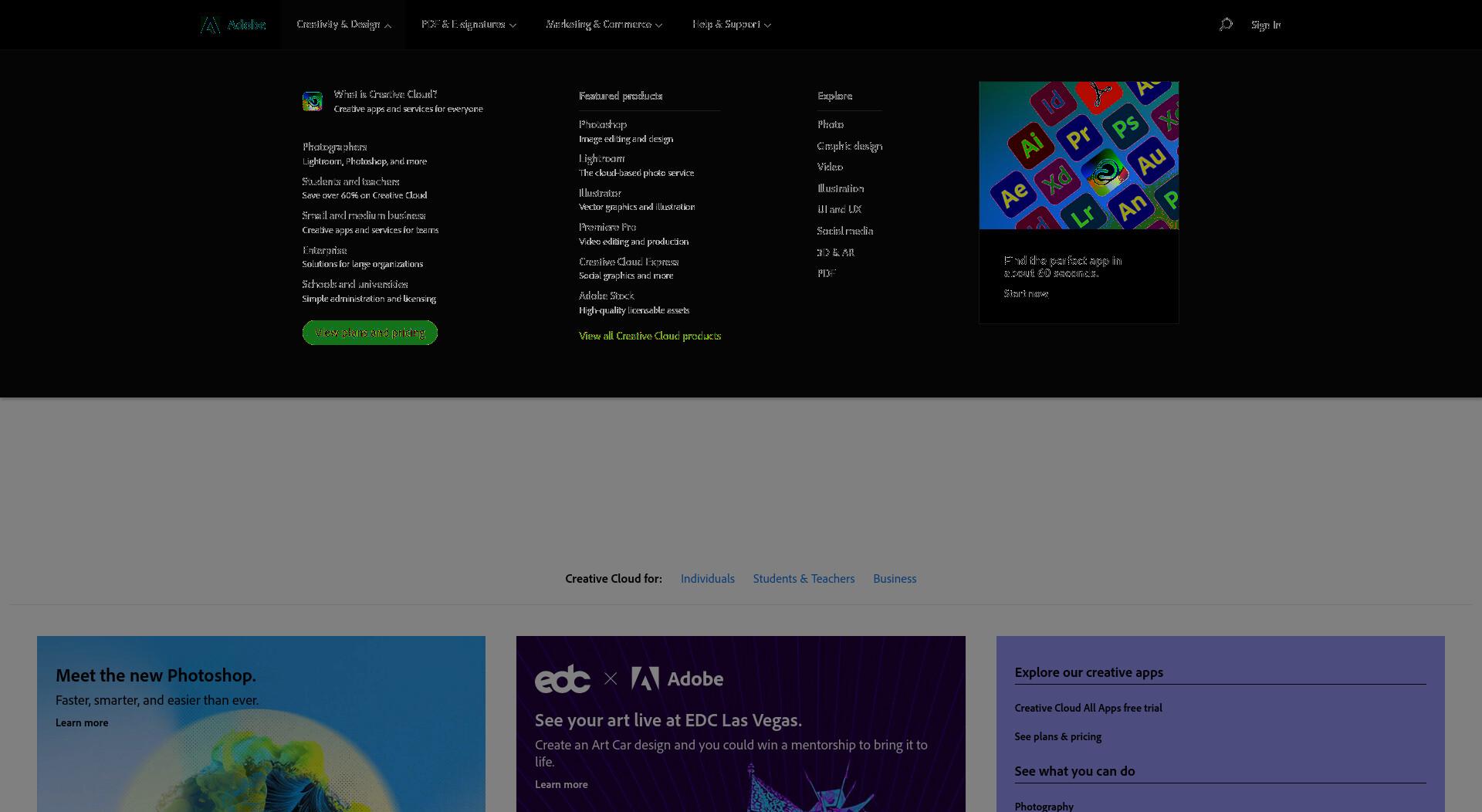Click Learn more under Meet the new Photoshop
This screenshot has width=1482, height=812.
pyautogui.click(x=82, y=723)
